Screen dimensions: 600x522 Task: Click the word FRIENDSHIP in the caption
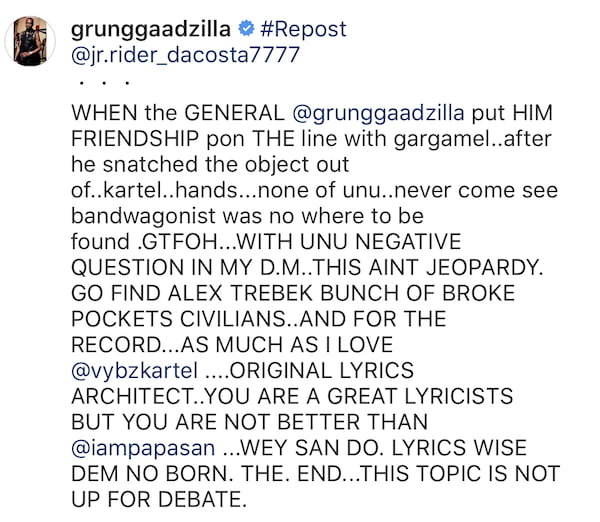[x=135, y=139]
